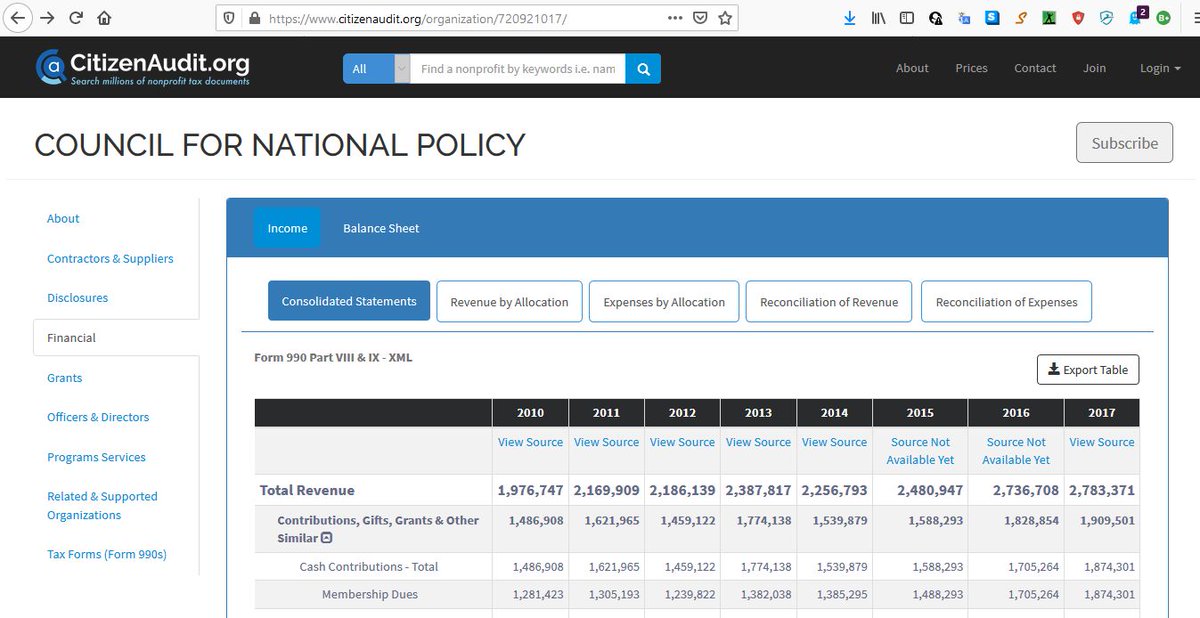The height and width of the screenshot is (618, 1200).
Task: Switch to the Income tab
Action: coord(287,228)
